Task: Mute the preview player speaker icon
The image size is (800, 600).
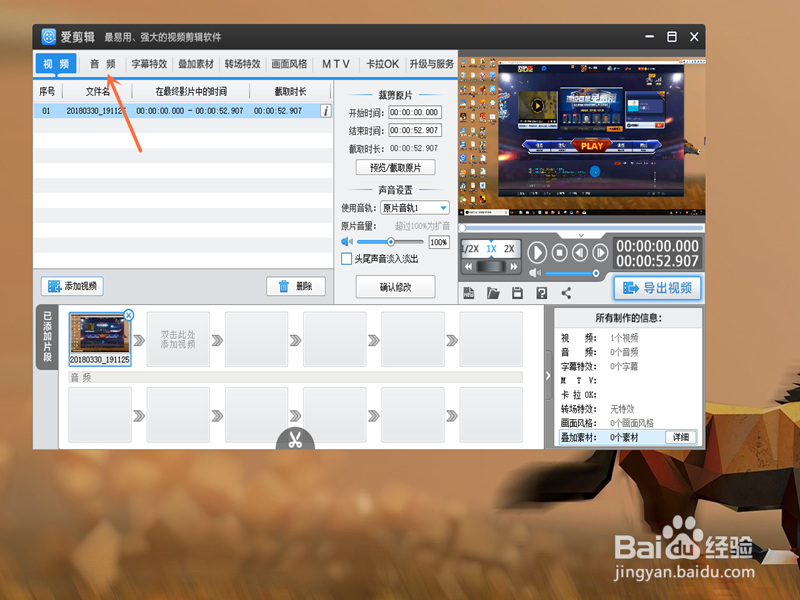Action: [x=535, y=273]
